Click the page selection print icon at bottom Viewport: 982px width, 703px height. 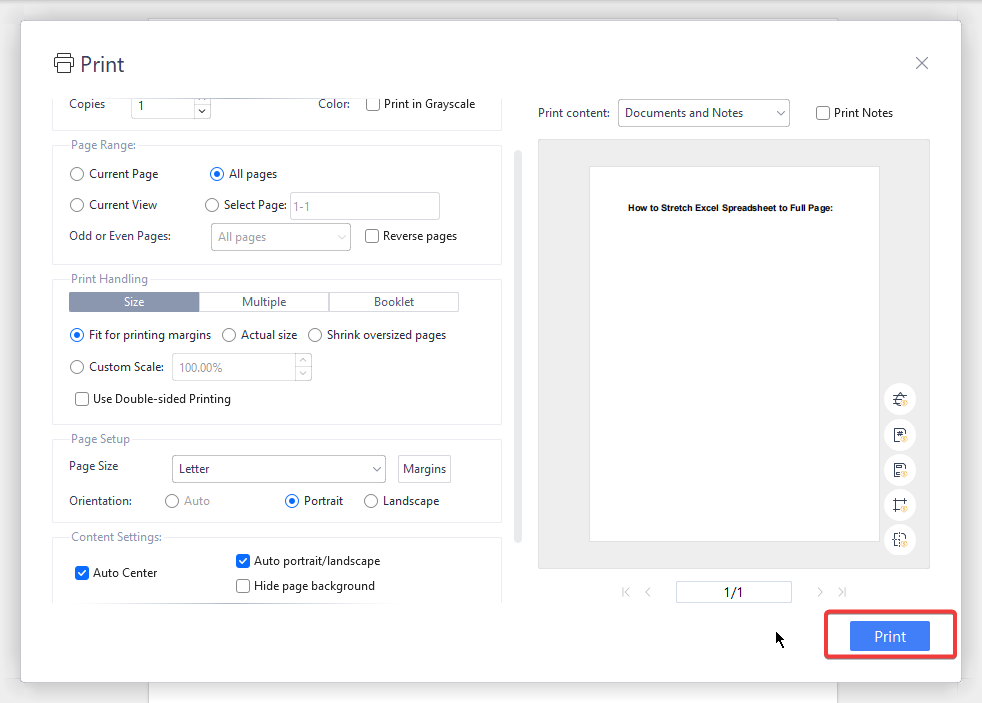899,540
